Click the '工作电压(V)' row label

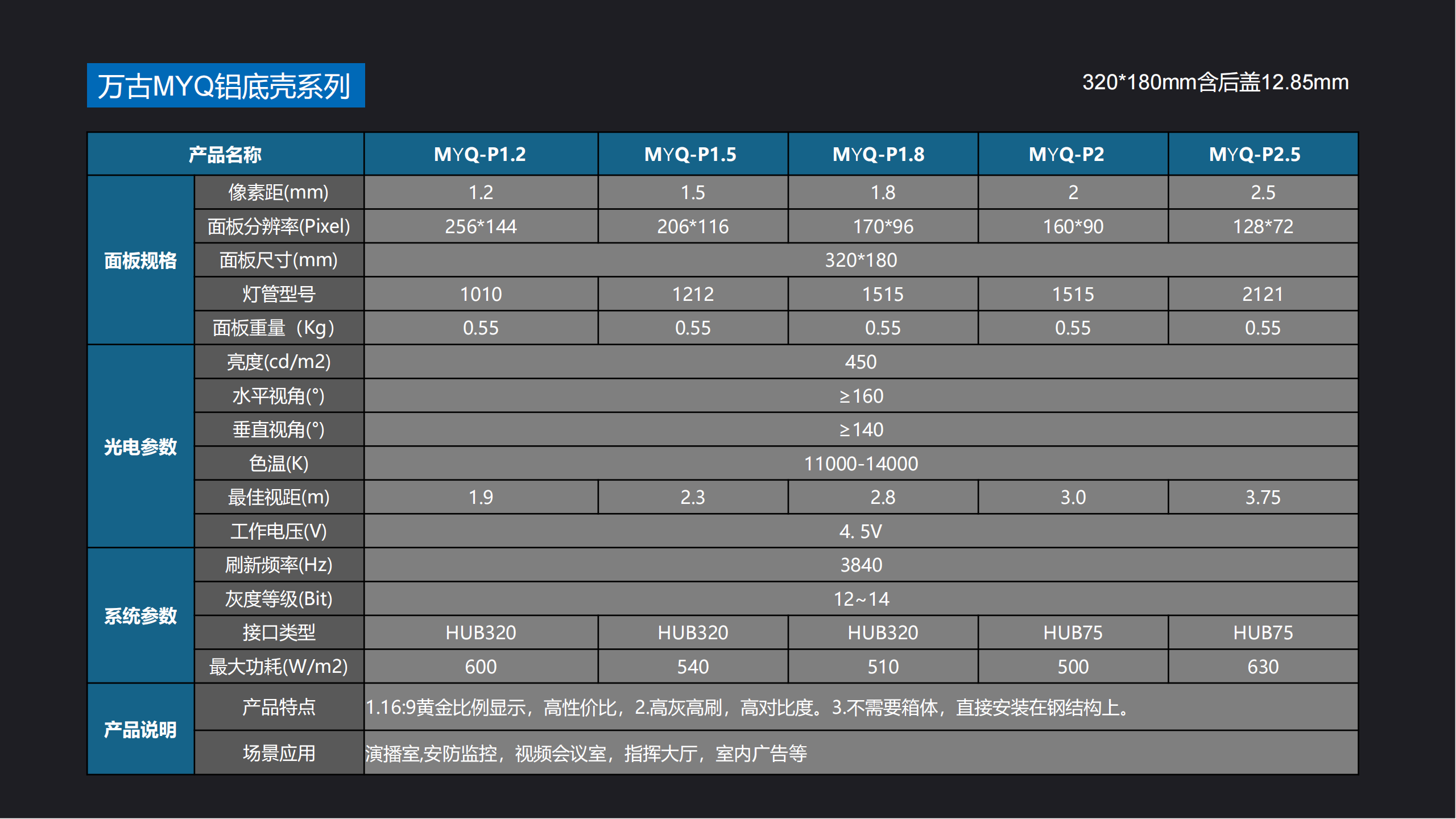(279, 531)
